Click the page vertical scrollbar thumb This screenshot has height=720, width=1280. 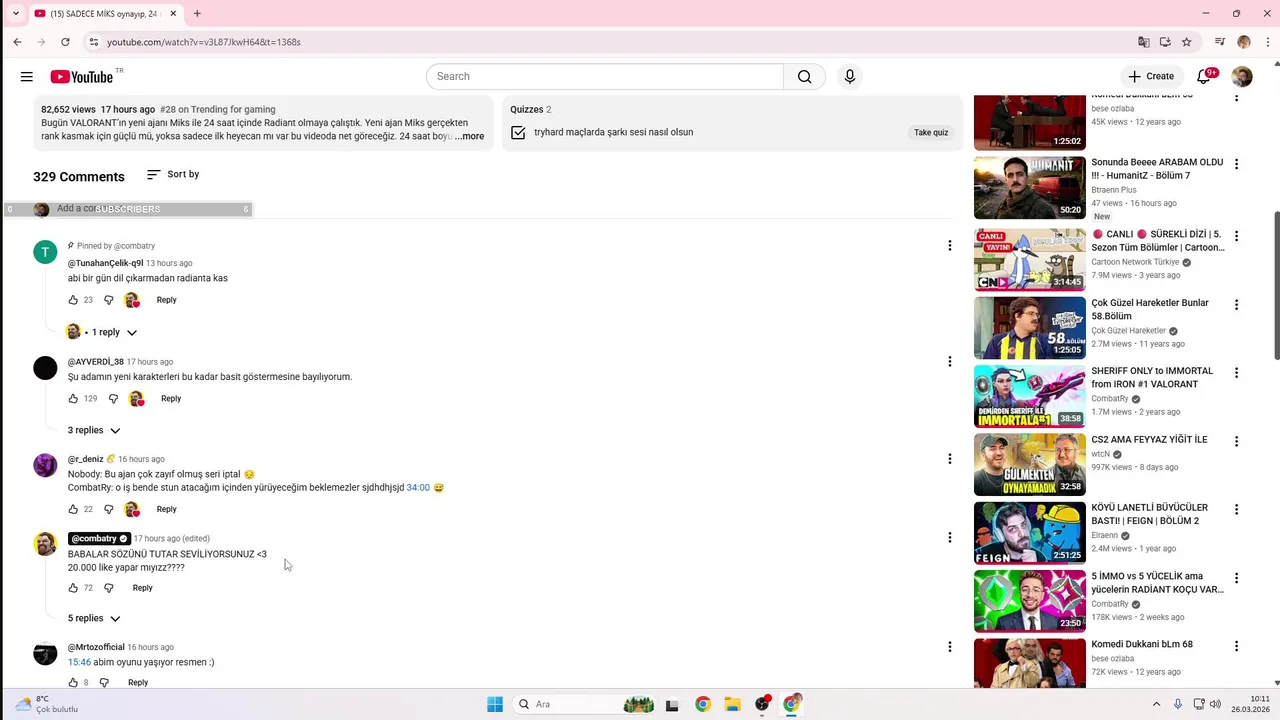(1275, 285)
